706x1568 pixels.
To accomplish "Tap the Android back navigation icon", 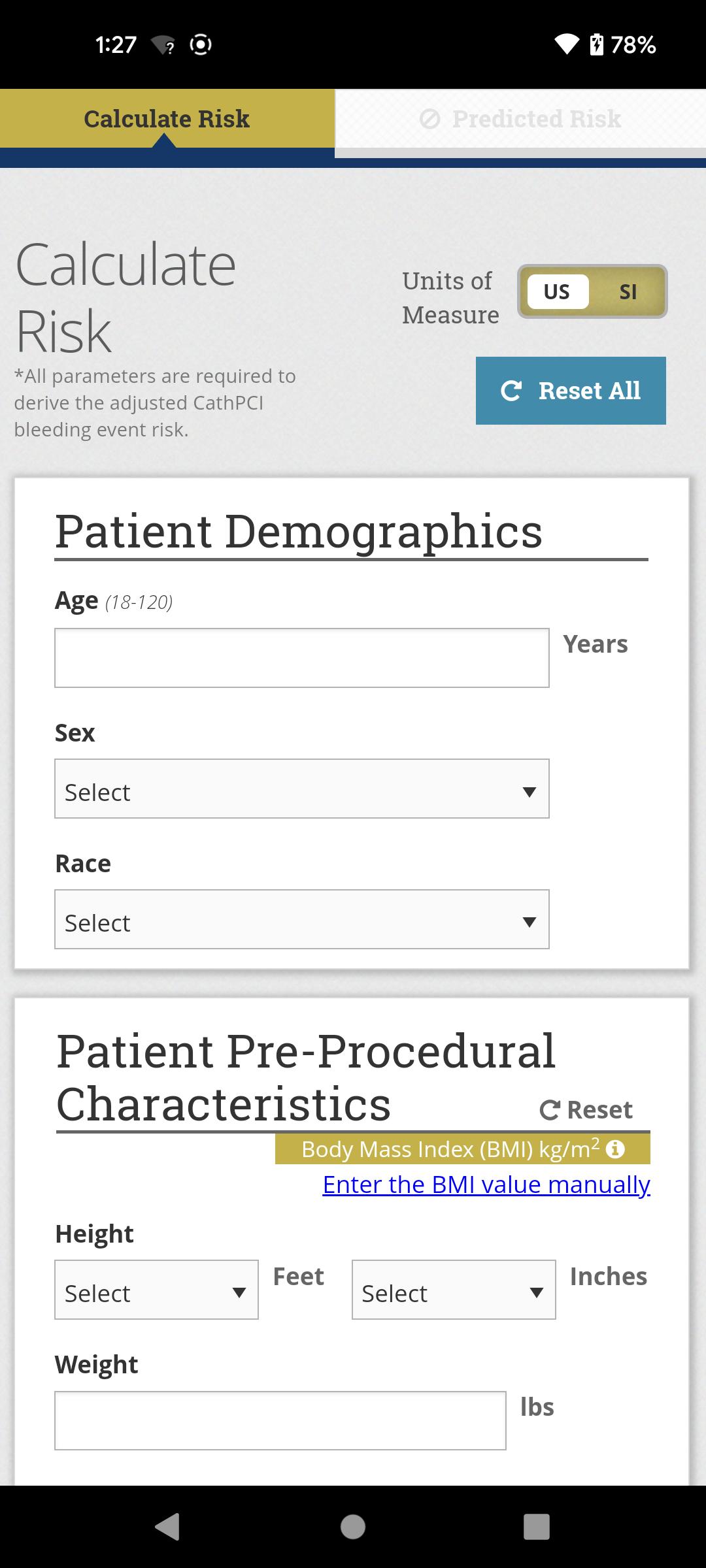I will (167, 1527).
